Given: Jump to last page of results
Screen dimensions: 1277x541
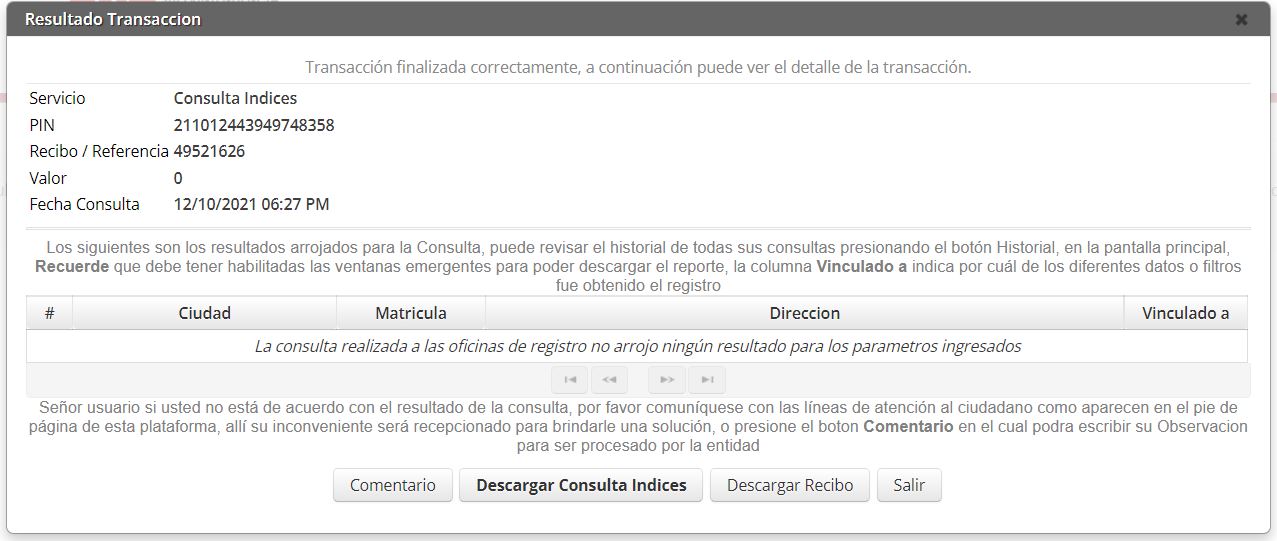Looking at the screenshot, I should point(707,380).
